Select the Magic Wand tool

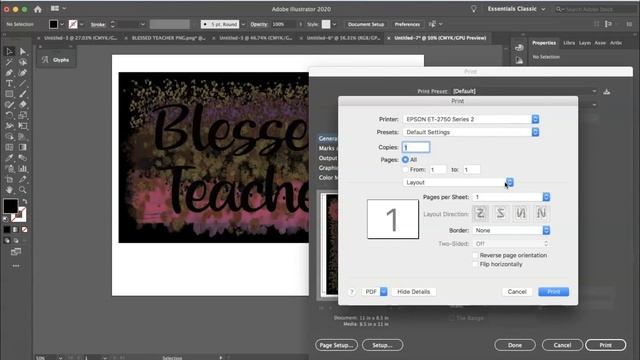click(x=9, y=62)
